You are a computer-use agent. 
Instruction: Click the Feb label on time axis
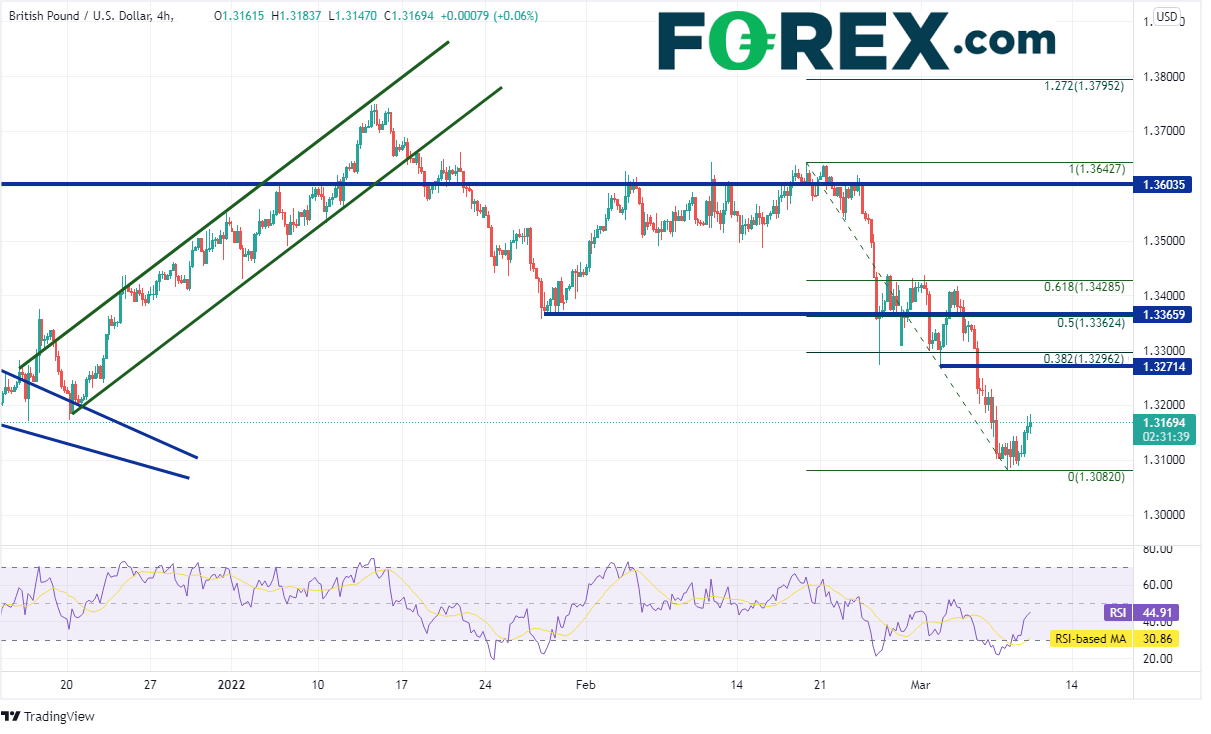pyautogui.click(x=586, y=685)
